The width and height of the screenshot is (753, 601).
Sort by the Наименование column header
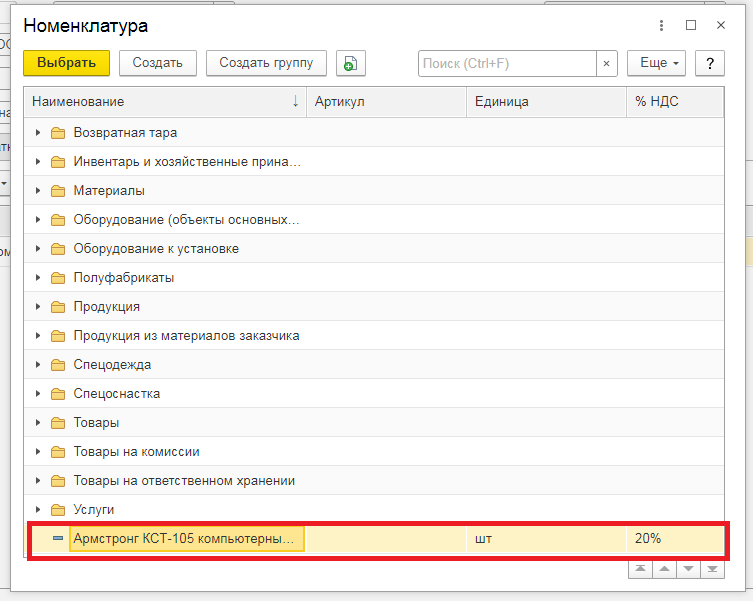pos(165,102)
